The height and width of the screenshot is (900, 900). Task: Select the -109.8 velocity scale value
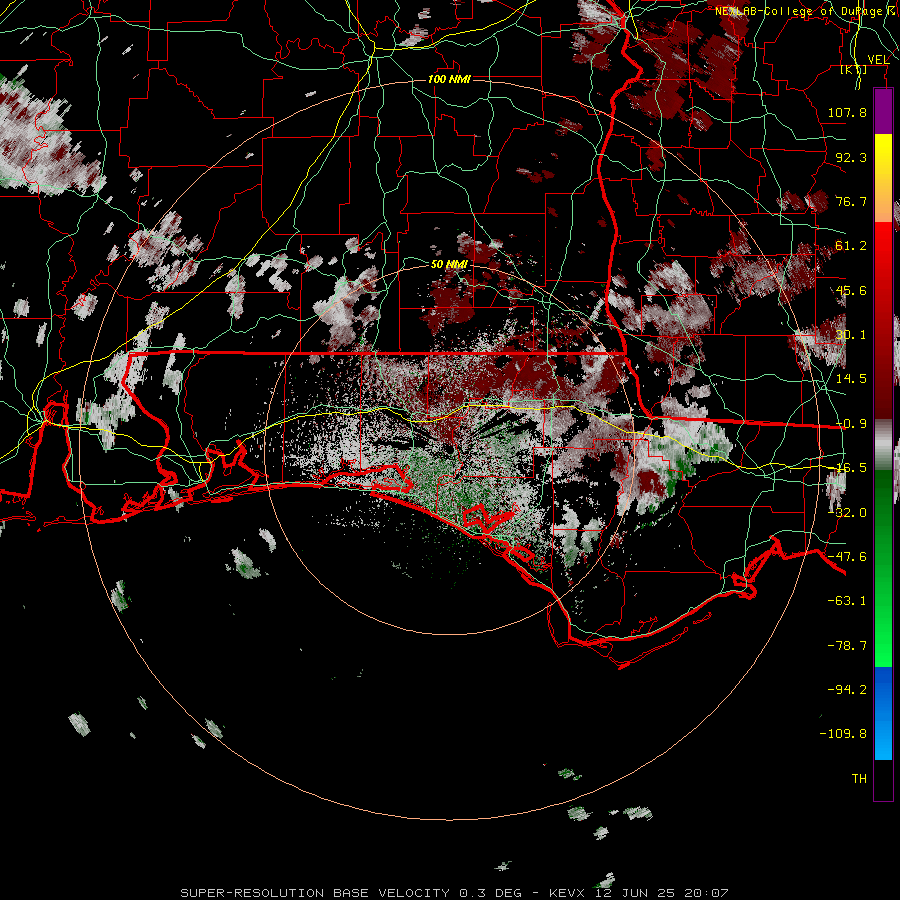point(844,734)
